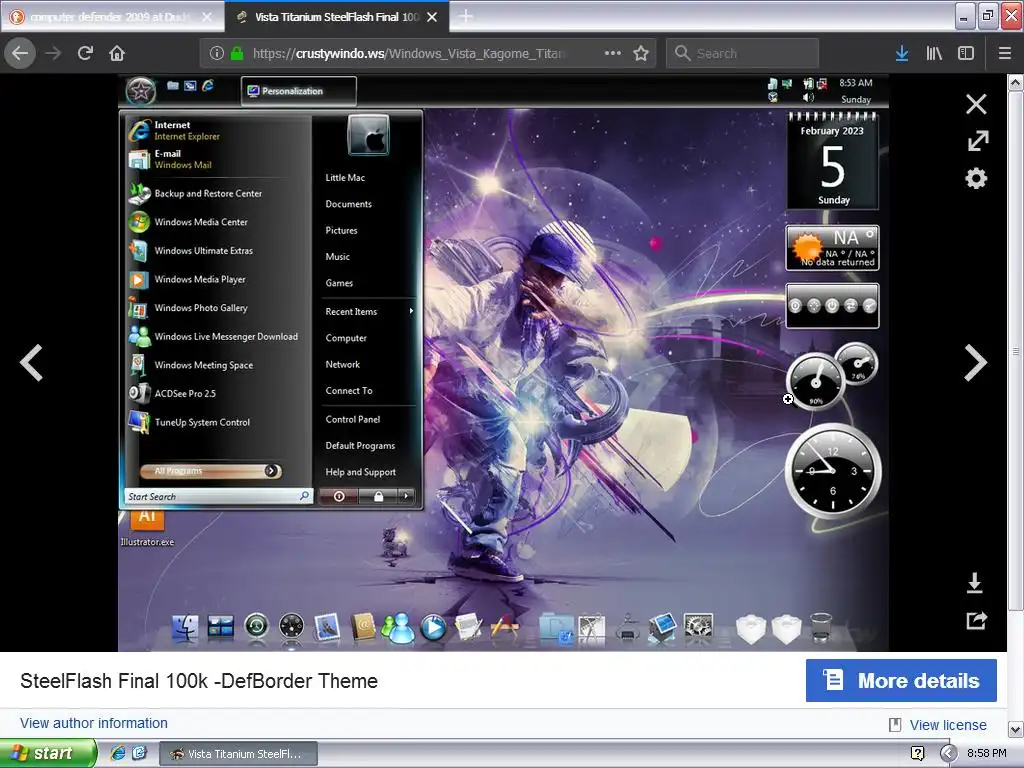Image resolution: width=1024 pixels, height=768 pixels.
Task: Click the Finder dock icon
Action: [185, 628]
